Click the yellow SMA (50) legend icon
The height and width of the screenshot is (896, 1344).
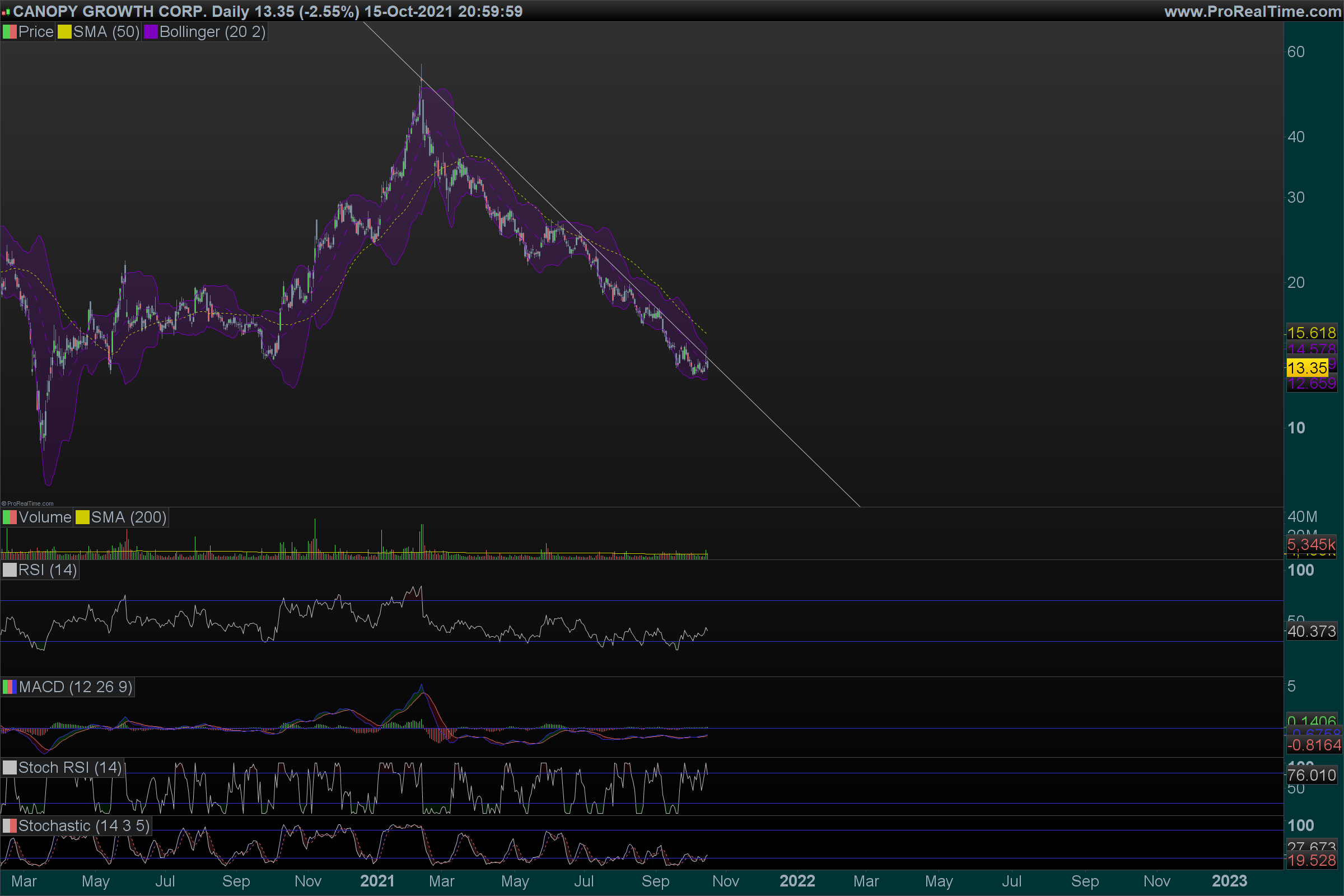64,32
